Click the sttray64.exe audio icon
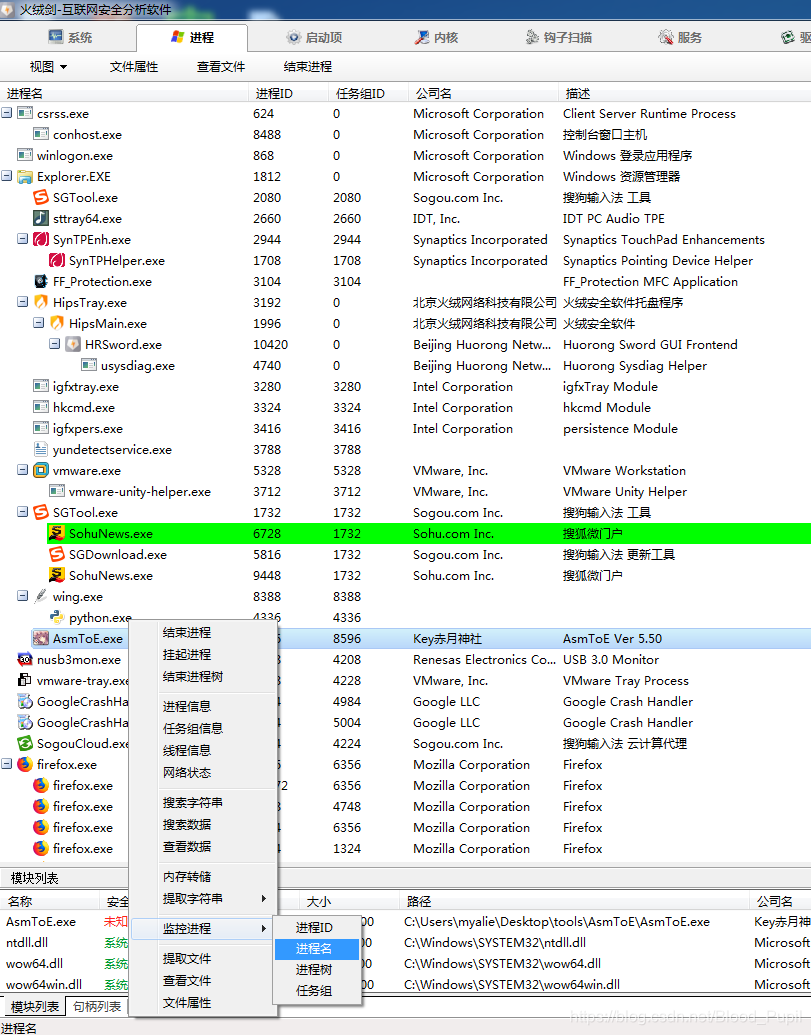 click(41, 218)
